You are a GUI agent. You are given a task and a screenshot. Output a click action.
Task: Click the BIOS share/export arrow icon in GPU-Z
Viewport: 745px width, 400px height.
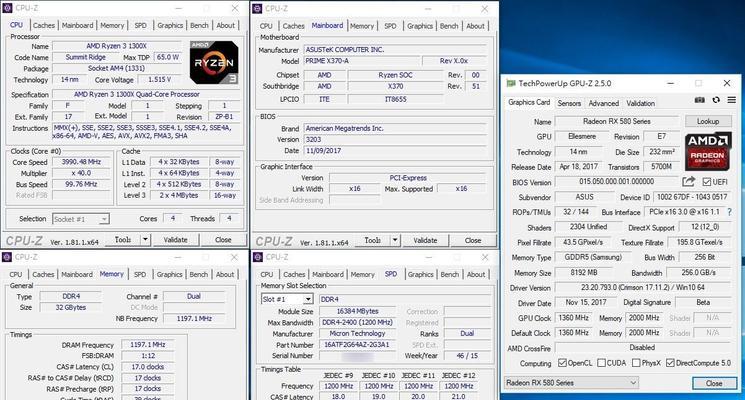tap(688, 181)
